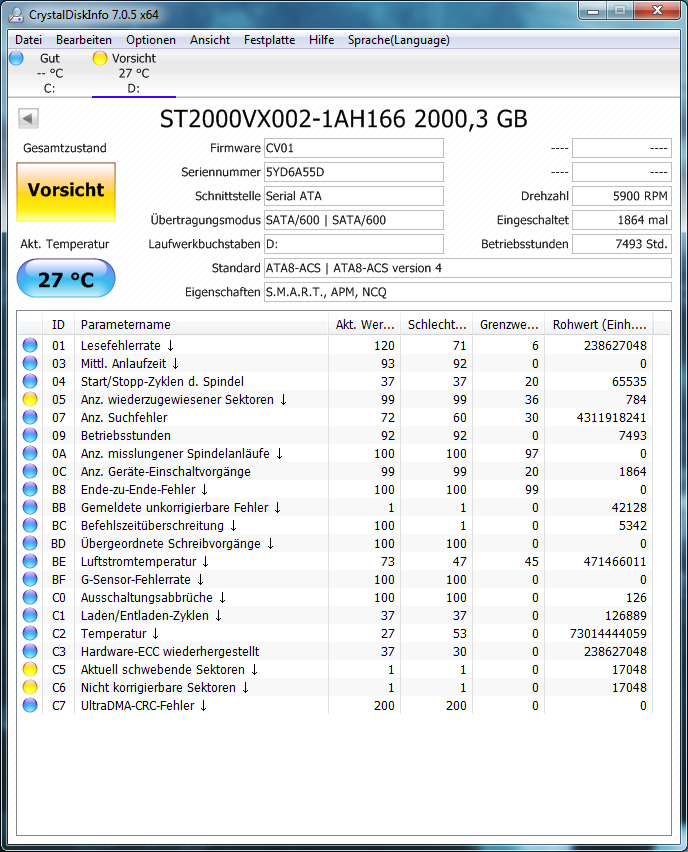688x852 pixels.
Task: Click status icon of row ID 09 Betriebsstunden
Action: coord(30,435)
